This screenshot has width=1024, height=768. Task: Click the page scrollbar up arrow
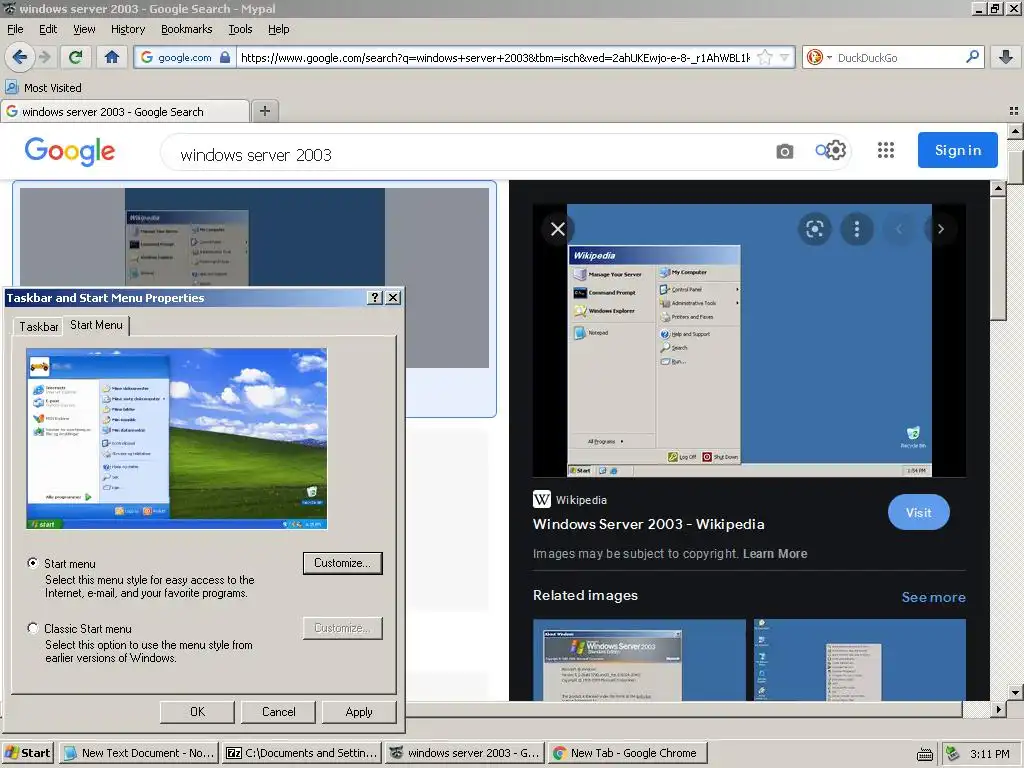pyautogui.click(x=1015, y=131)
